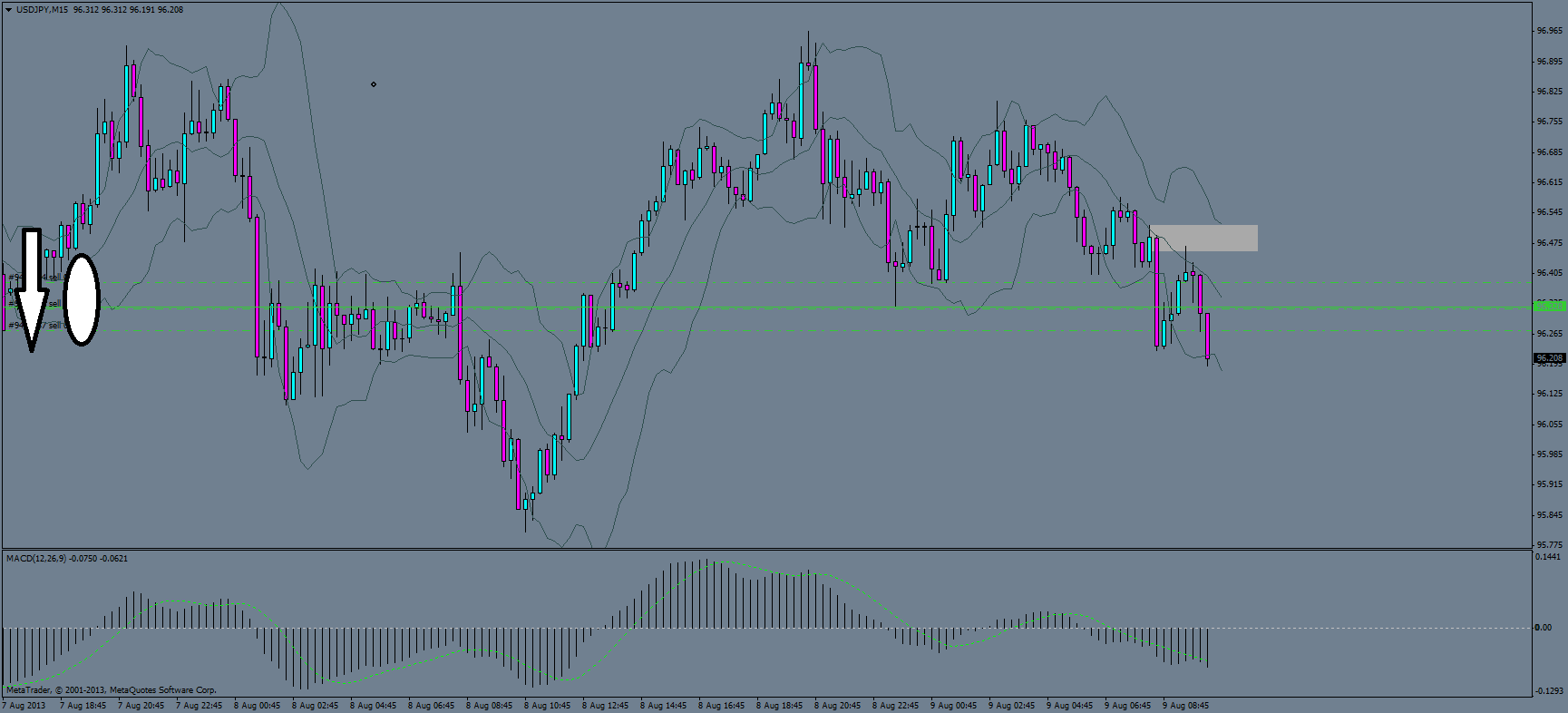Viewport: 1568px width, 713px height.
Task: Click the 8 Aug 08:45 time label
Action: coord(489,705)
